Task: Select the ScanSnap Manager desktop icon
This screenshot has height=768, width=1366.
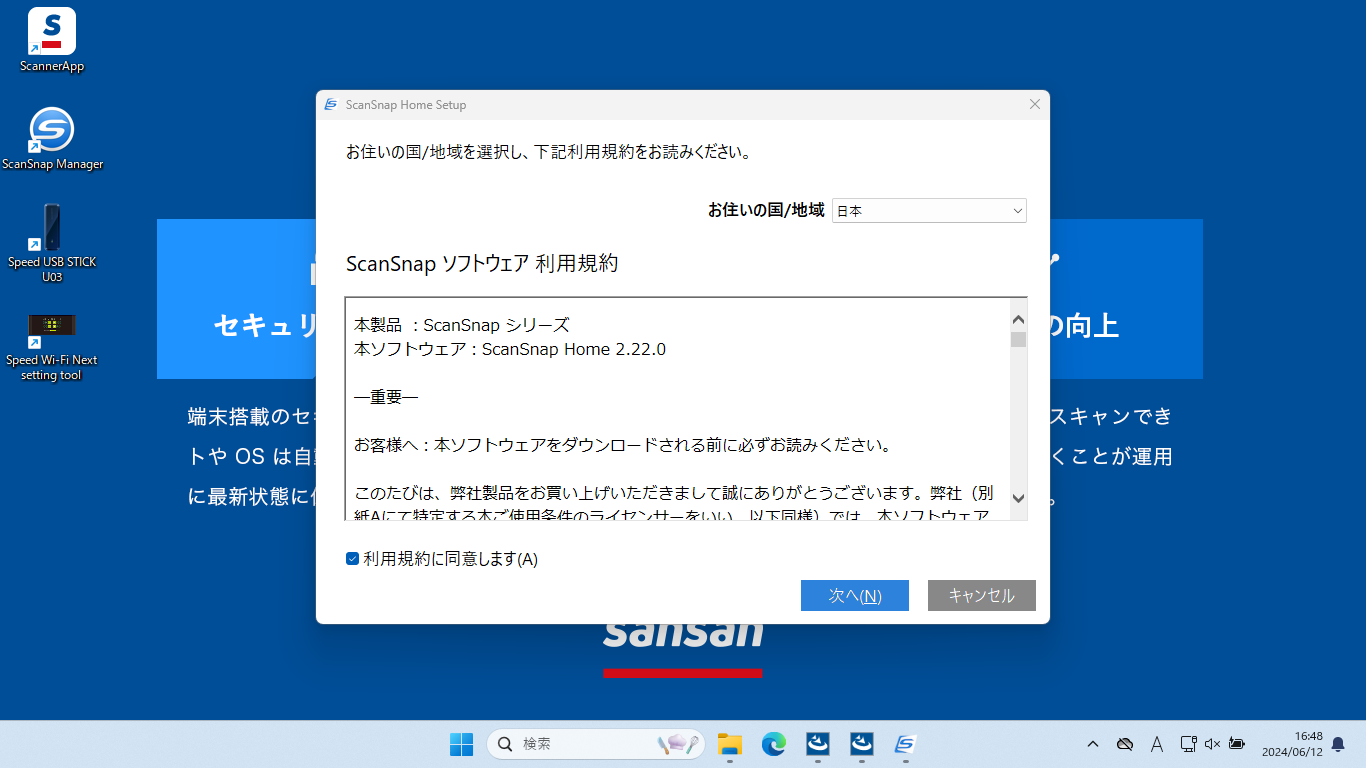Action: pyautogui.click(x=52, y=138)
